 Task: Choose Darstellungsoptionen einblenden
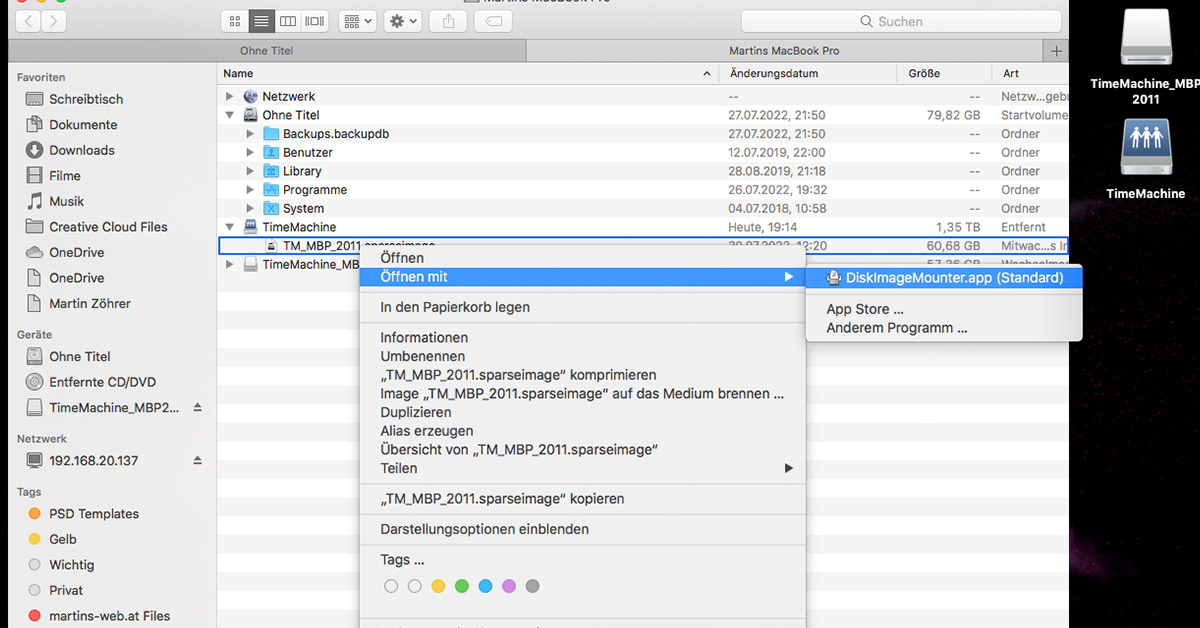click(x=583, y=529)
